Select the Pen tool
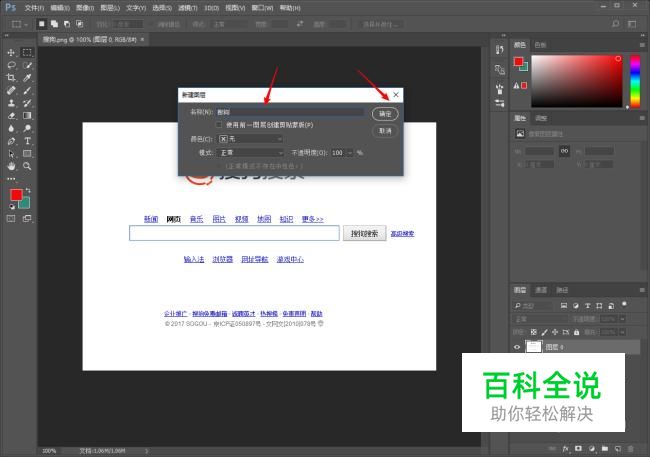 click(x=11, y=141)
